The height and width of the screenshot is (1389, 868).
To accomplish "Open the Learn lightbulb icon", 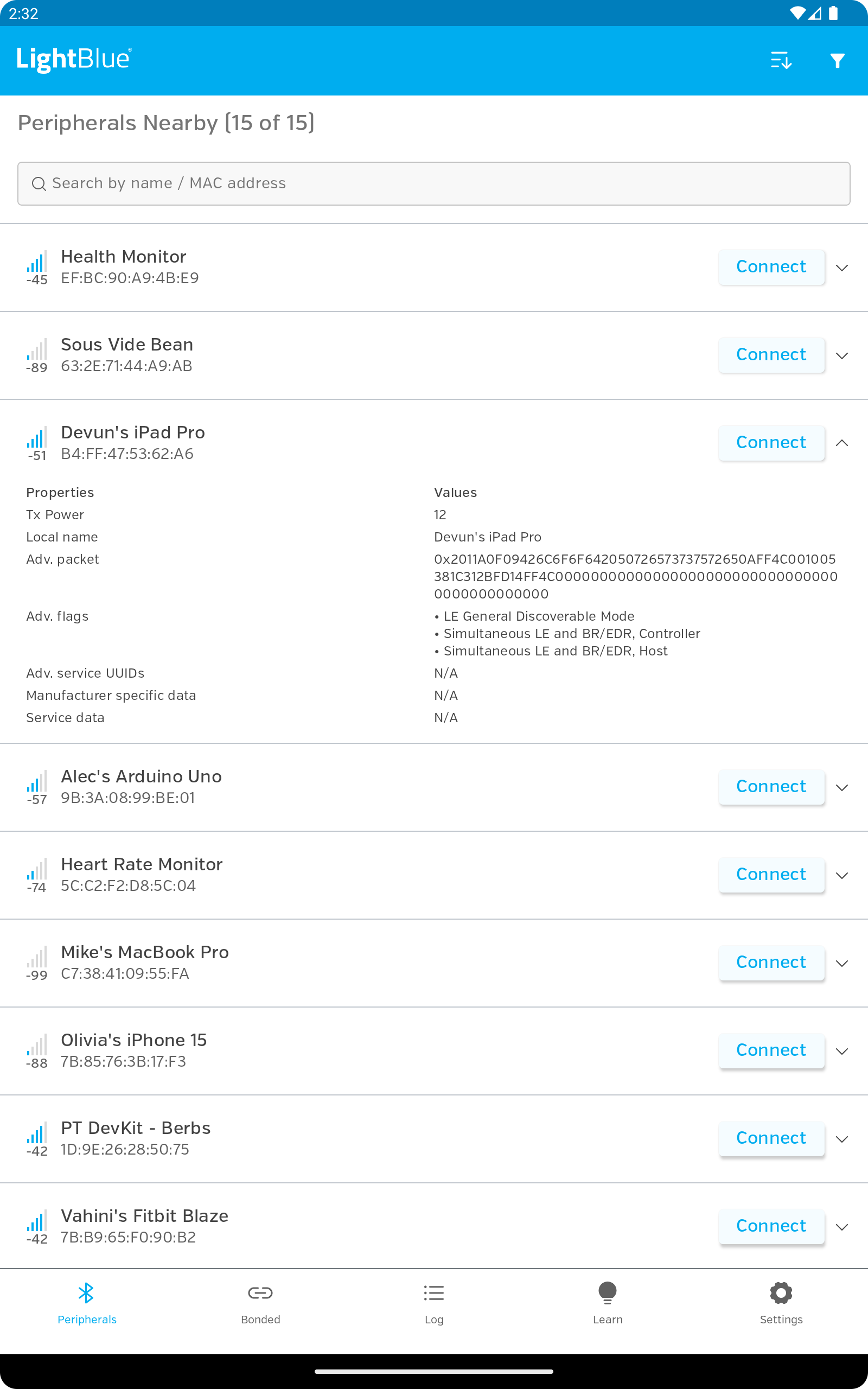I will (608, 1293).
